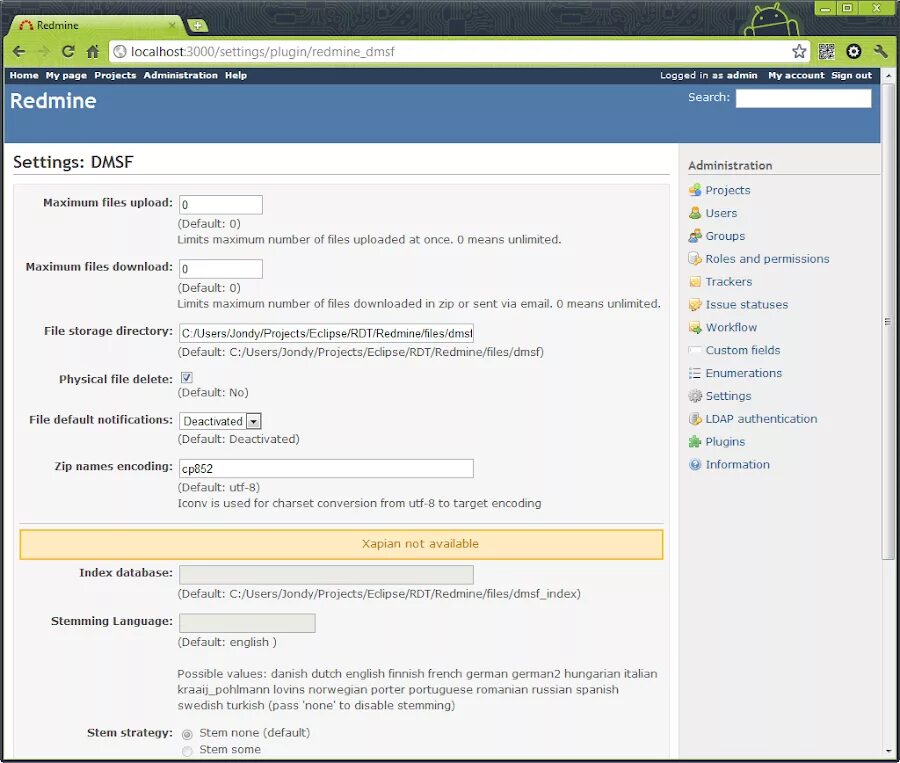Click the Information icon in sidebar
Viewport: 900px width, 763px height.
point(695,464)
